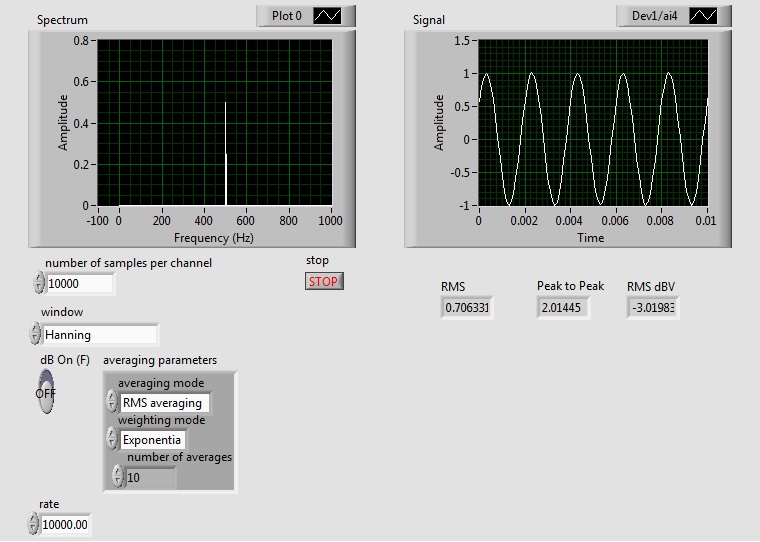The height and width of the screenshot is (542, 760).
Task: Click the number of averages stepper arrows
Action: (118, 477)
